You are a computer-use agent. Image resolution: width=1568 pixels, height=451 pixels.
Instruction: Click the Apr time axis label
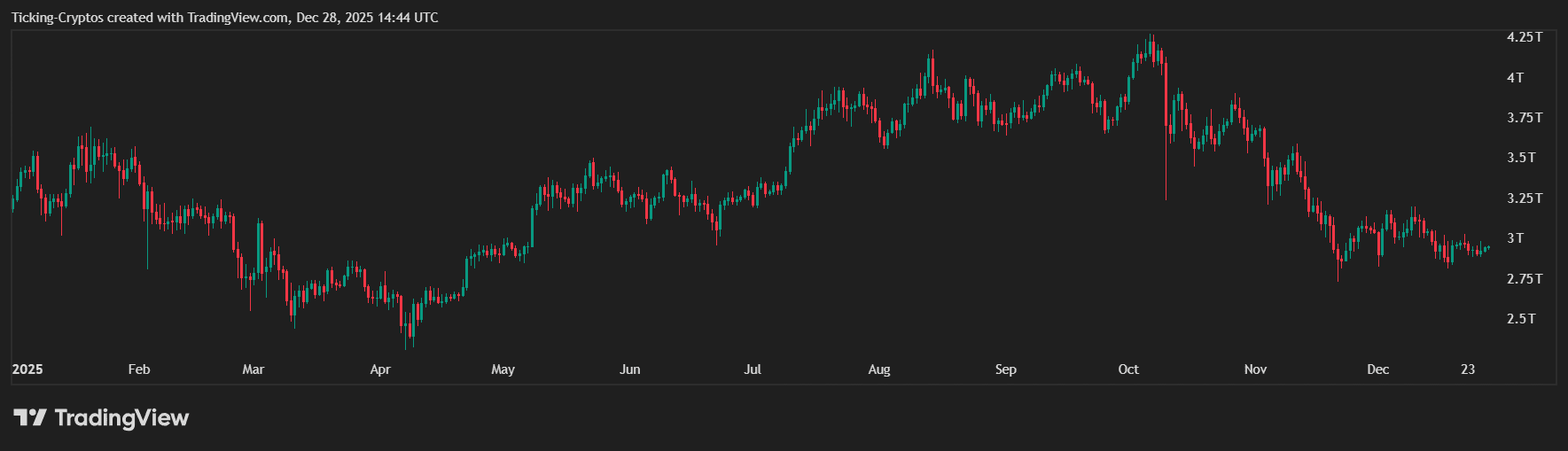[380, 369]
